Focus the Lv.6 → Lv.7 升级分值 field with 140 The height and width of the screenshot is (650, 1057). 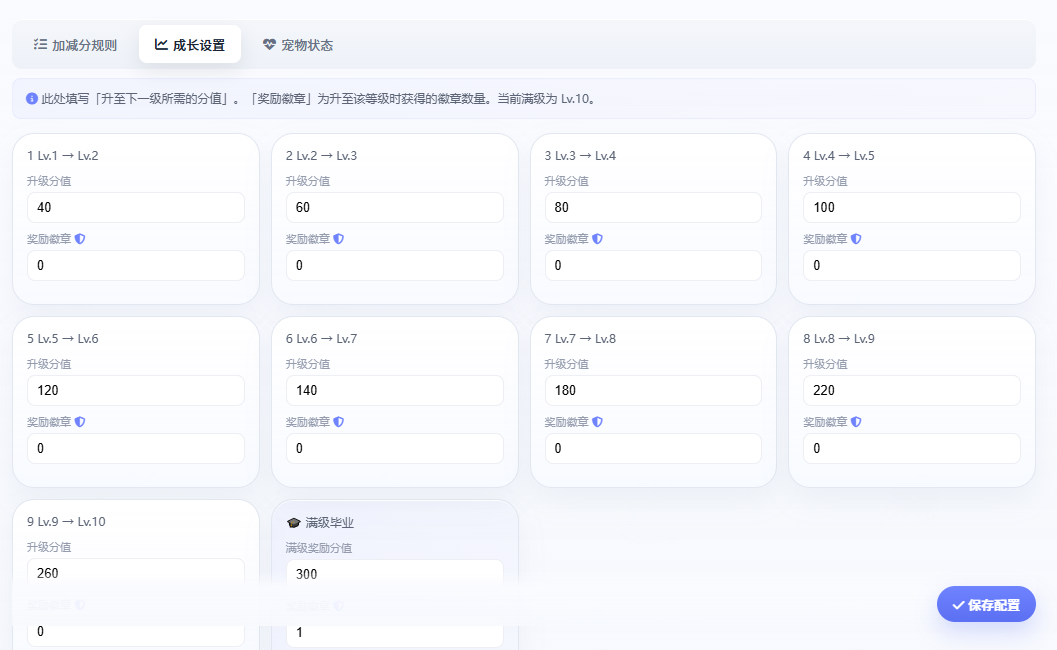click(x=394, y=390)
